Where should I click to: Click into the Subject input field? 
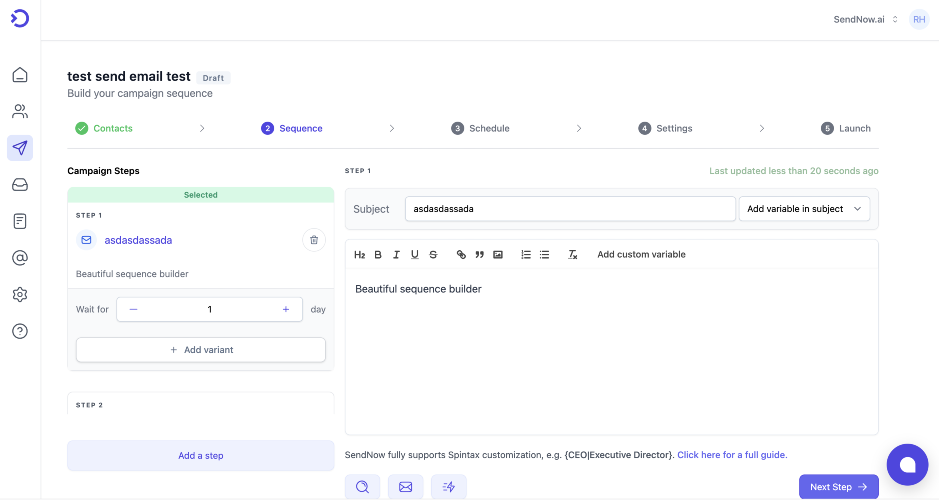(x=570, y=209)
